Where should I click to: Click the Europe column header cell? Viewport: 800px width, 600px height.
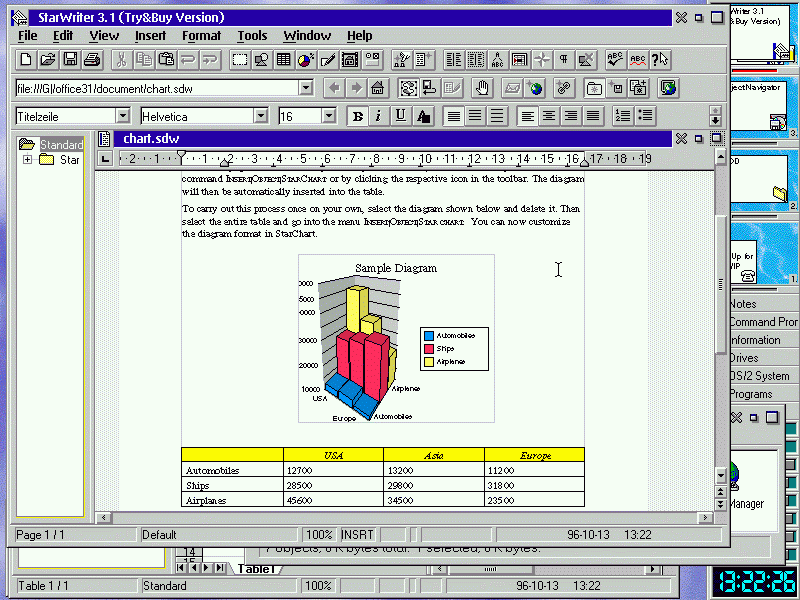click(534, 455)
